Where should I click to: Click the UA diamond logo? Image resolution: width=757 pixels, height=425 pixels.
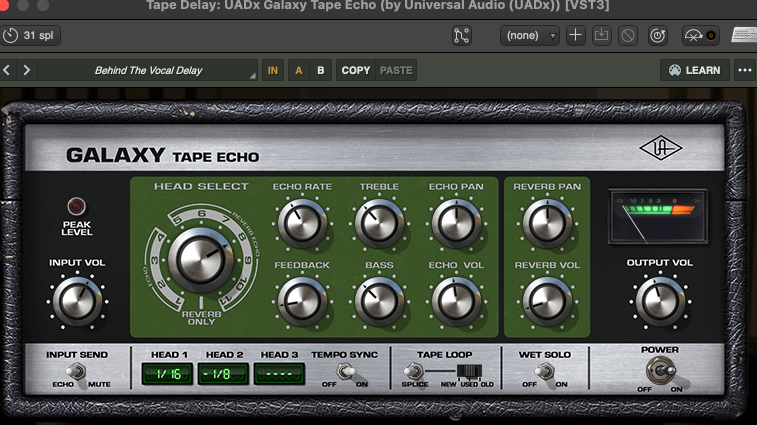click(x=660, y=149)
